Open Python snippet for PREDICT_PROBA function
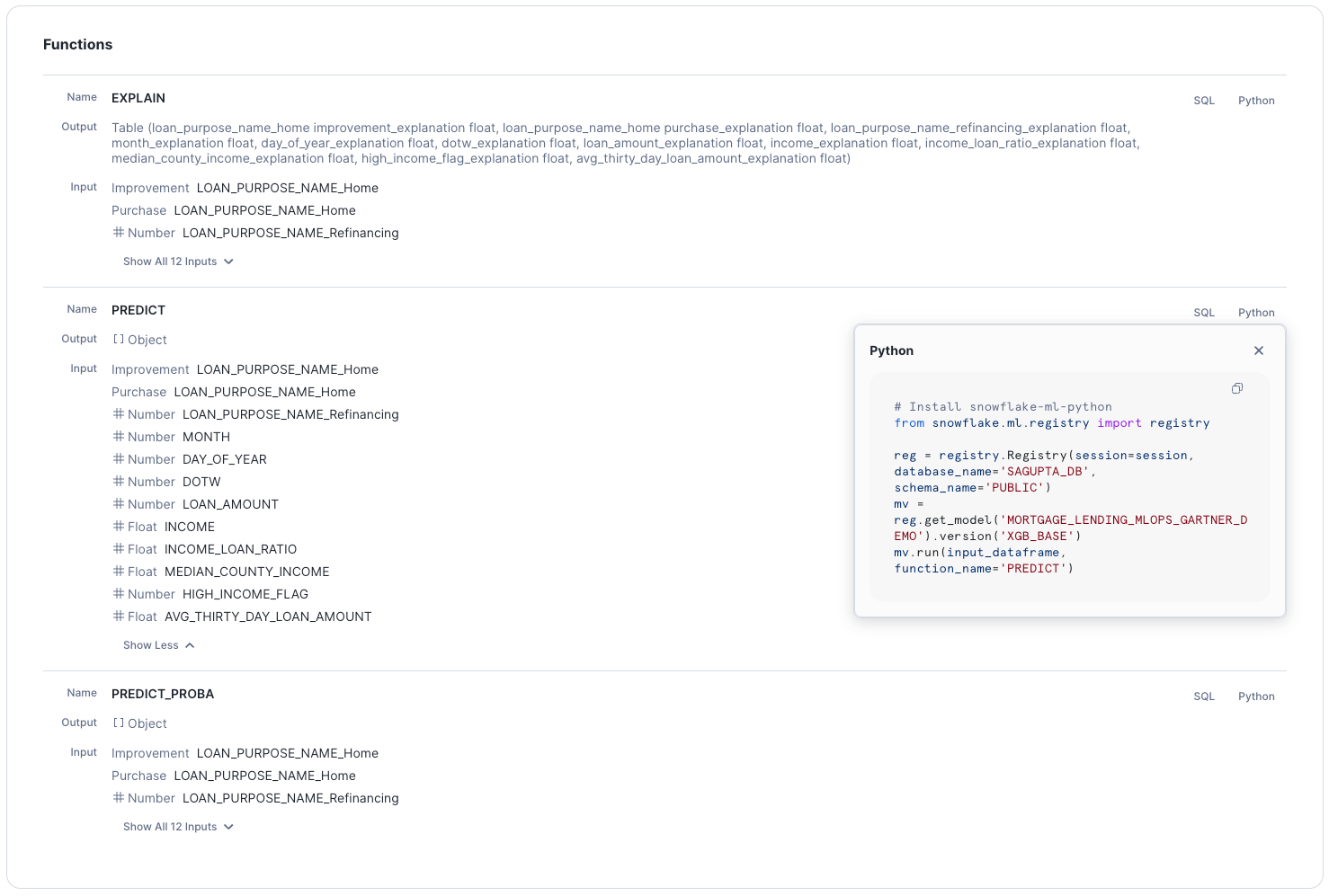 pyautogui.click(x=1256, y=696)
